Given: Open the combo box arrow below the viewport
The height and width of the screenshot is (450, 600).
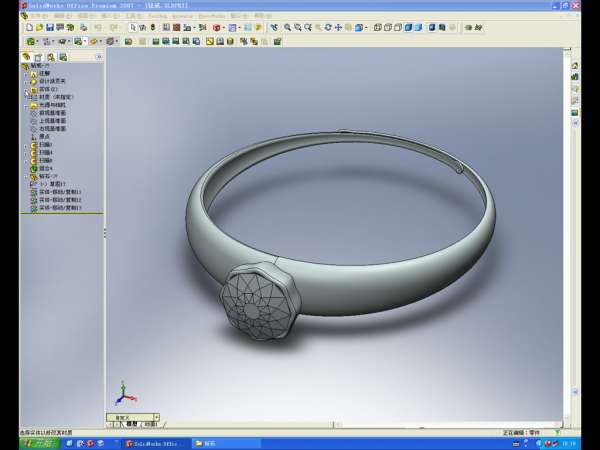Looking at the screenshot, I should pos(156,417).
